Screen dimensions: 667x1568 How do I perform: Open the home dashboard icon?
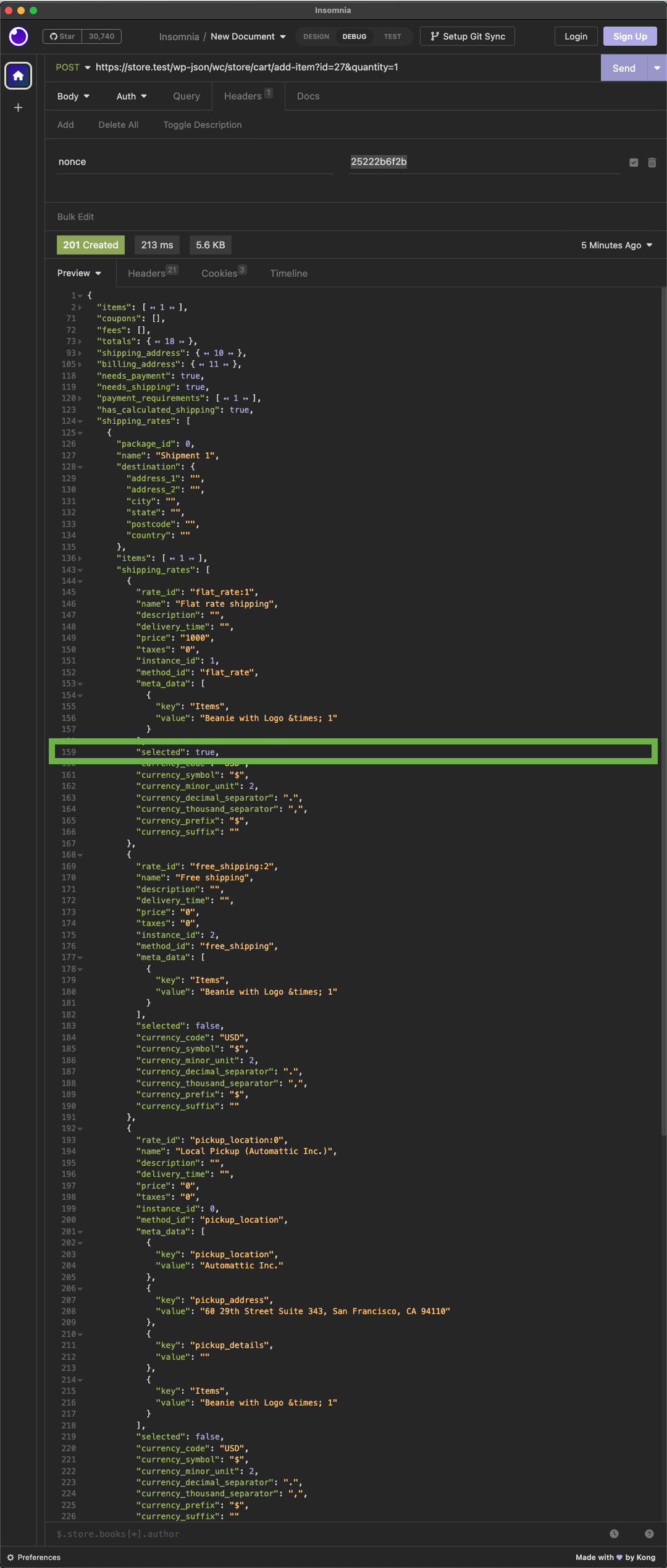(x=19, y=75)
